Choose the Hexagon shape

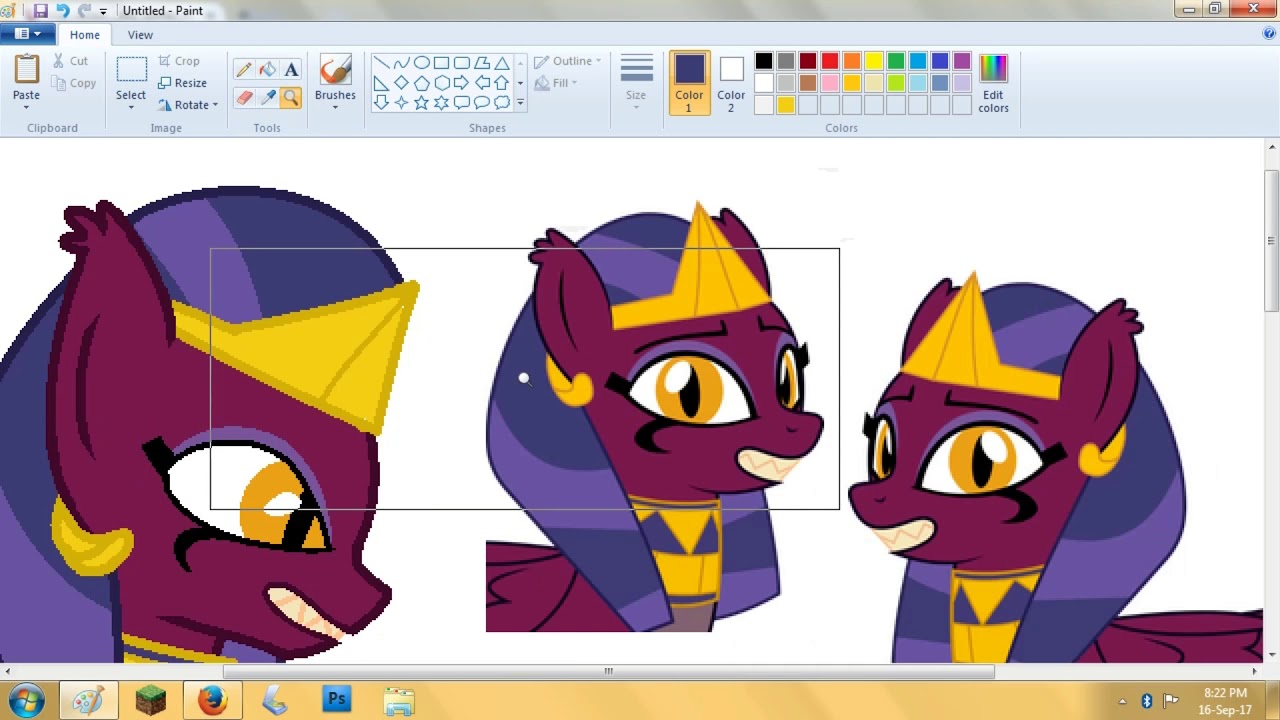pos(441,83)
